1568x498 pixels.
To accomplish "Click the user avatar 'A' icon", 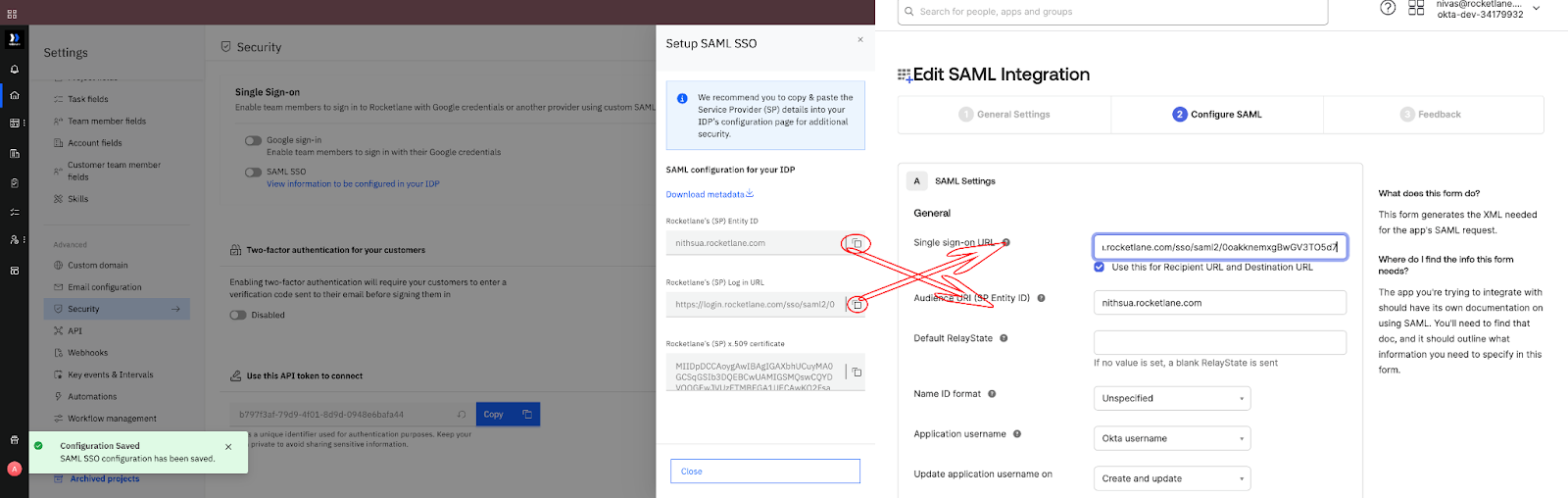I will coord(14,469).
